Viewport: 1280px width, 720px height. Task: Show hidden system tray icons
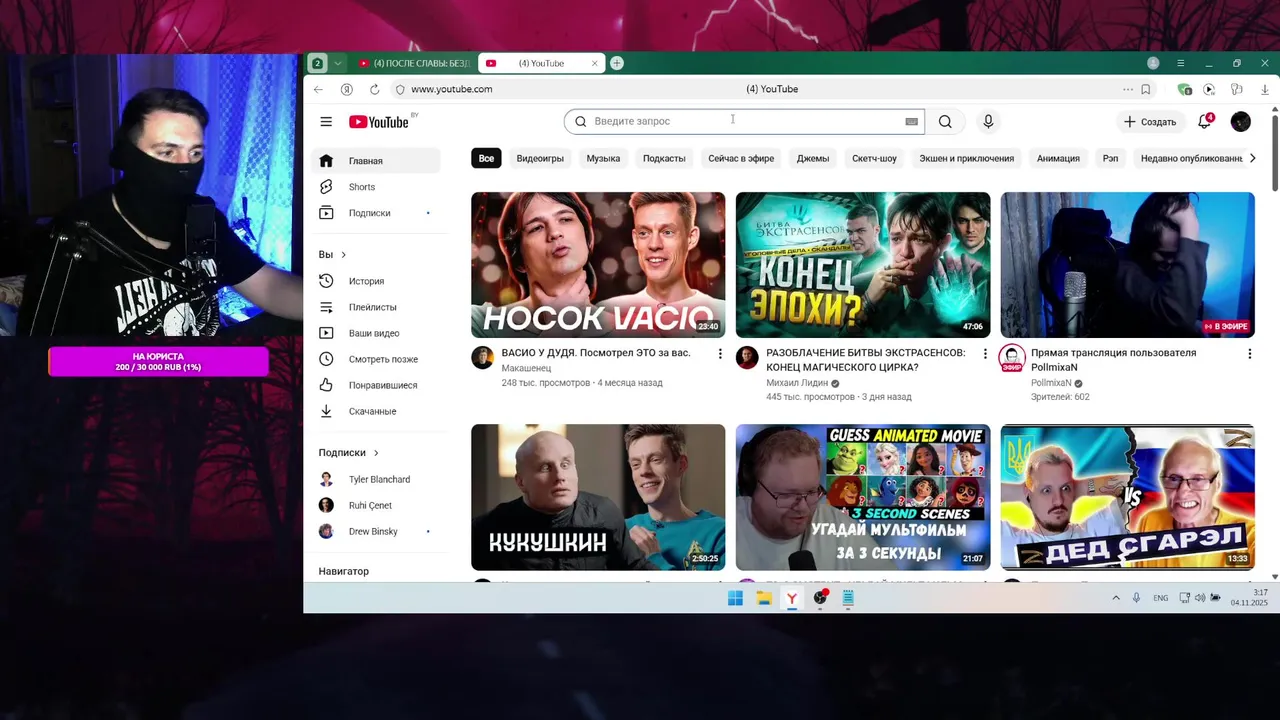pos(1116,598)
